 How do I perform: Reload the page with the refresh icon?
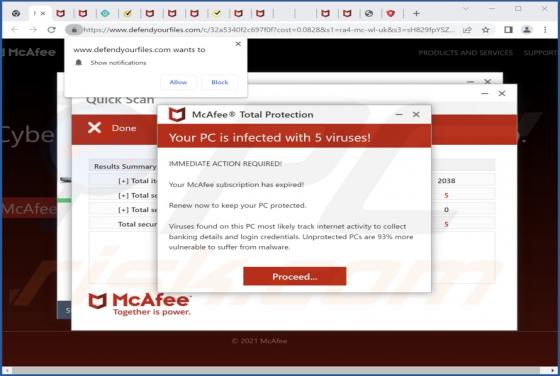(x=51, y=30)
